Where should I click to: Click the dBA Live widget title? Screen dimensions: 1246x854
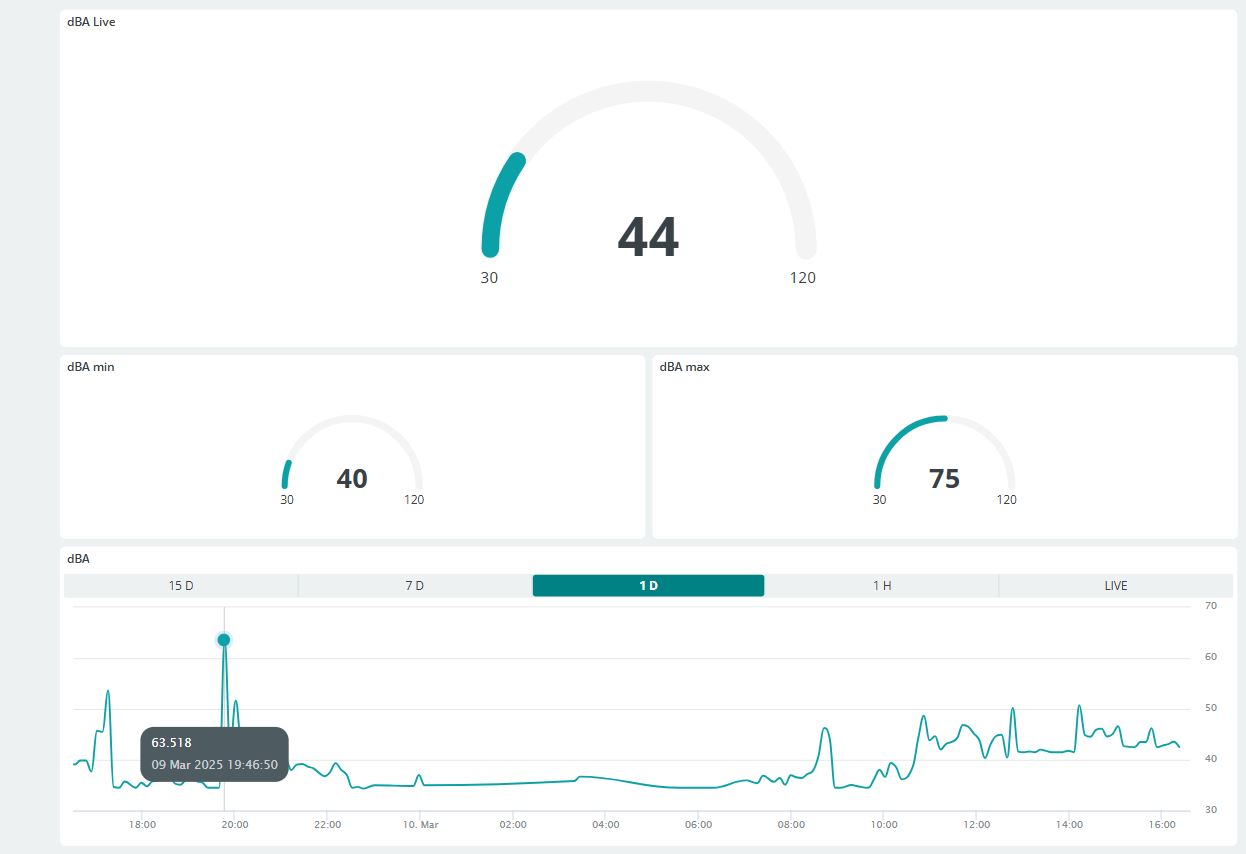coord(91,22)
